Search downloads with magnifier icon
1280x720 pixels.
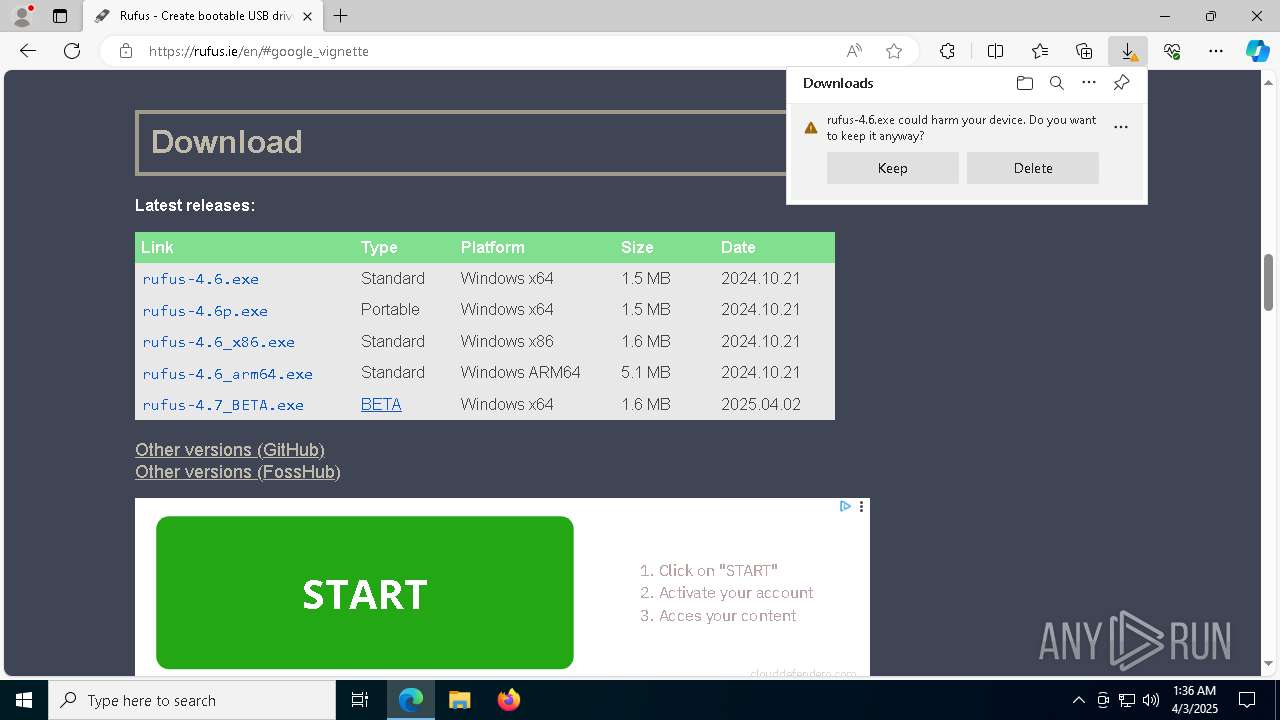tap(1057, 83)
